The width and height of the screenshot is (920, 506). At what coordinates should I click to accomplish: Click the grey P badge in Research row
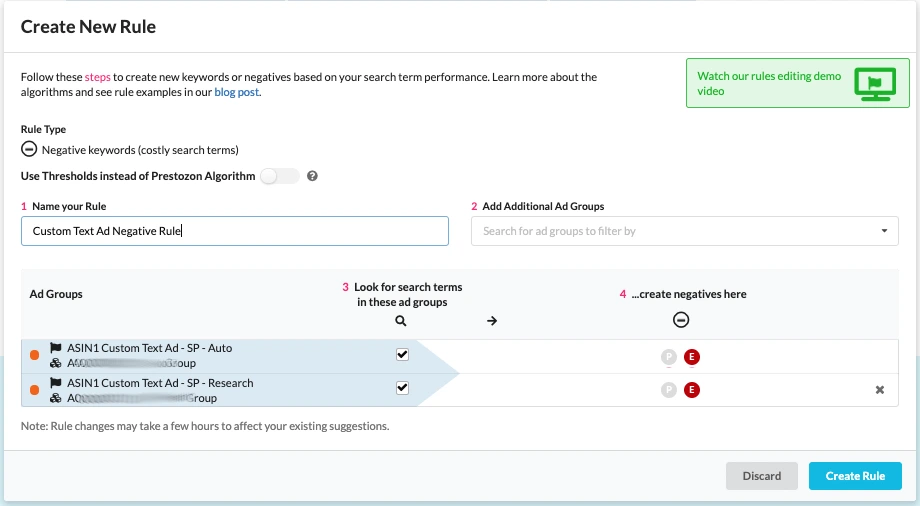669,390
